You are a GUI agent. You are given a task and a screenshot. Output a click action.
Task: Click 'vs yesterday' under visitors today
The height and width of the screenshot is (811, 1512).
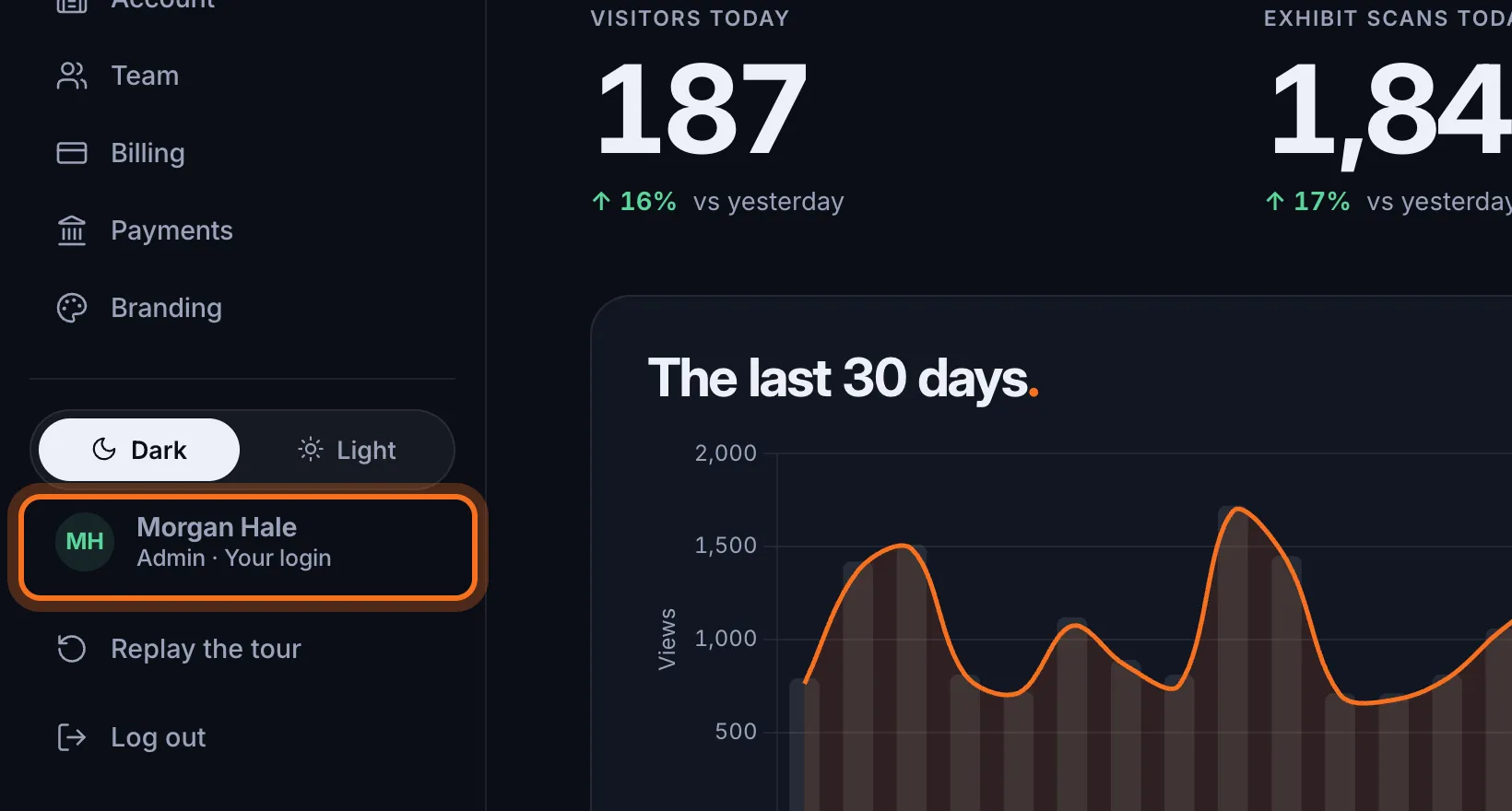coord(769,201)
